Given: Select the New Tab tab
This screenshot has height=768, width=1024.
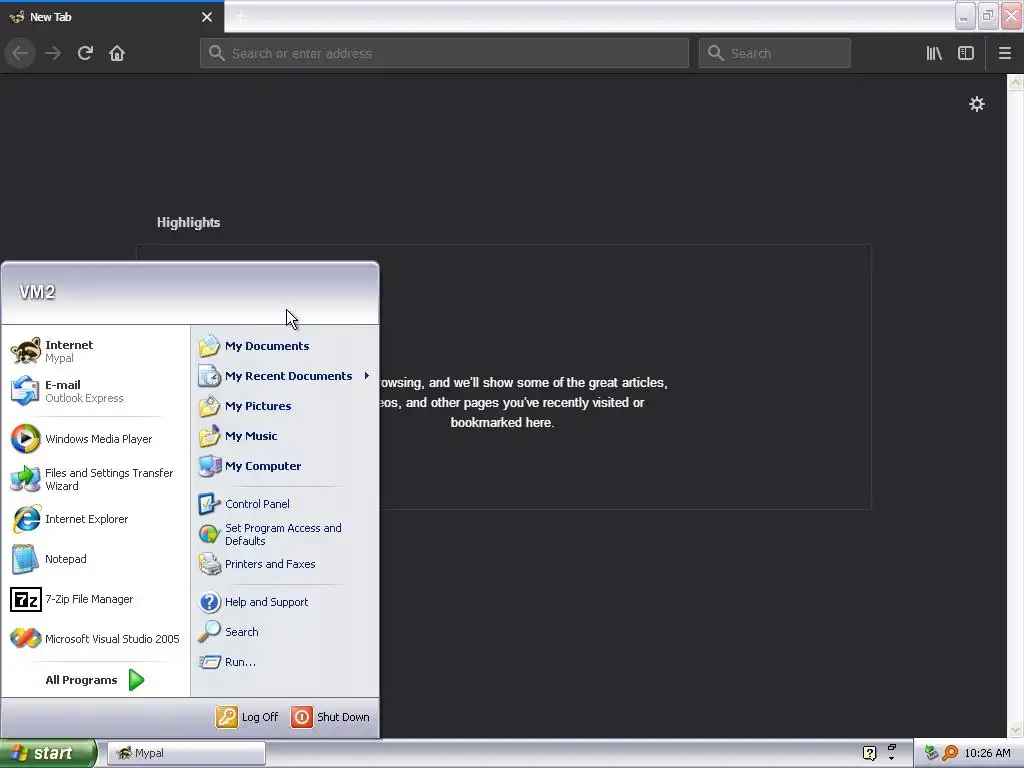Looking at the screenshot, I should click(x=111, y=17).
